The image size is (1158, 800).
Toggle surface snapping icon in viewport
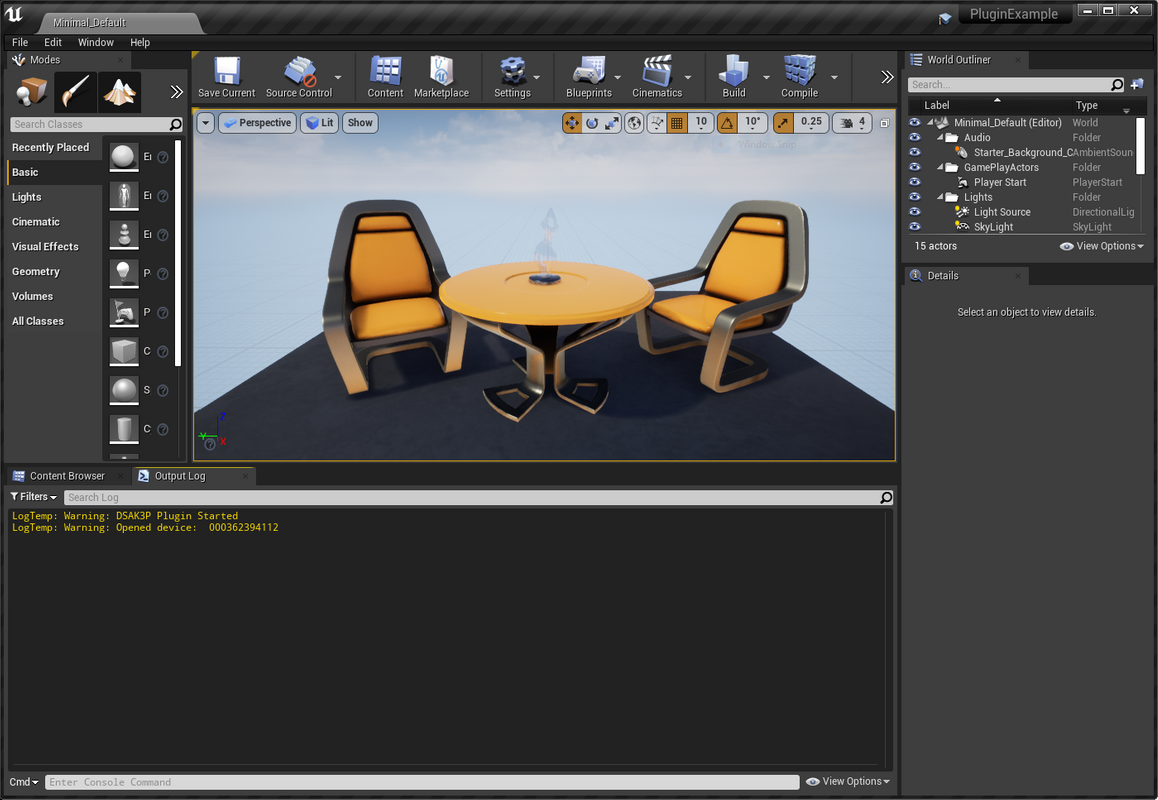click(657, 123)
